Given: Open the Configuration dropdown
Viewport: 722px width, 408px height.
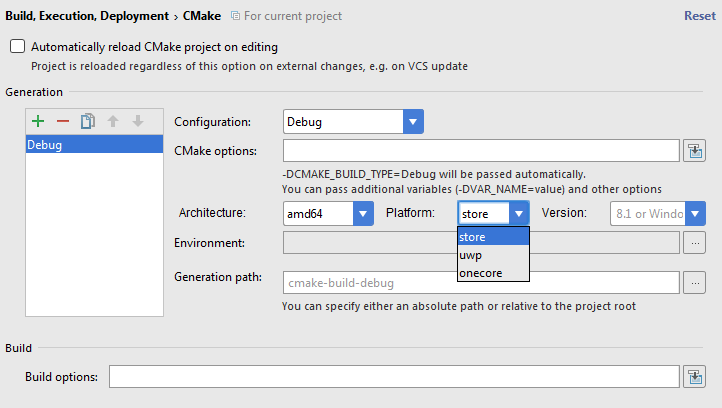Looking at the screenshot, I should (413, 122).
